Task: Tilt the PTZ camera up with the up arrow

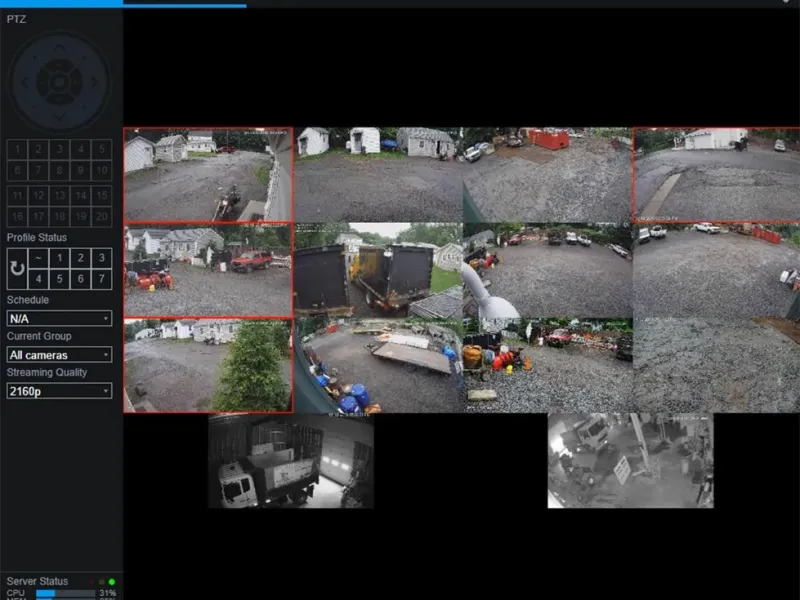Action: (60, 48)
